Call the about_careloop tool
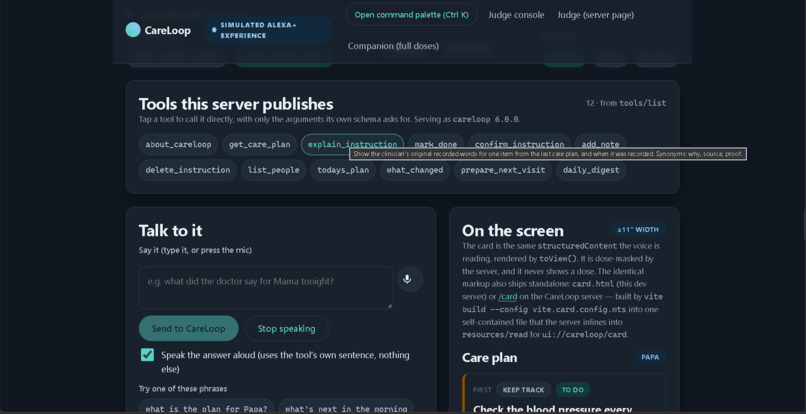Screen dimensions: 806x414 178,145
